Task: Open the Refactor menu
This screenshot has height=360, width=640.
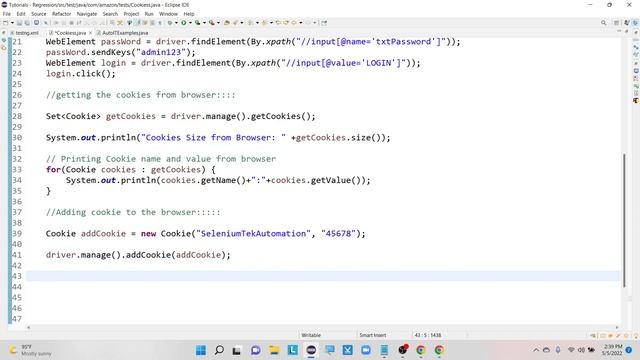Action: [x=62, y=14]
